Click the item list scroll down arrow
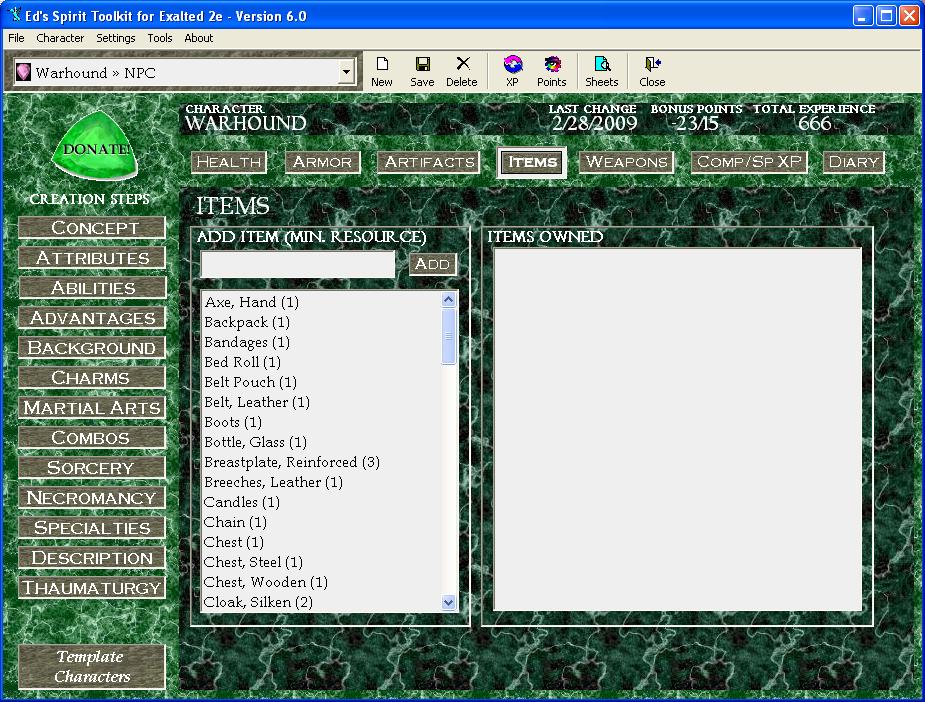The width and height of the screenshot is (925, 702). pos(448,602)
